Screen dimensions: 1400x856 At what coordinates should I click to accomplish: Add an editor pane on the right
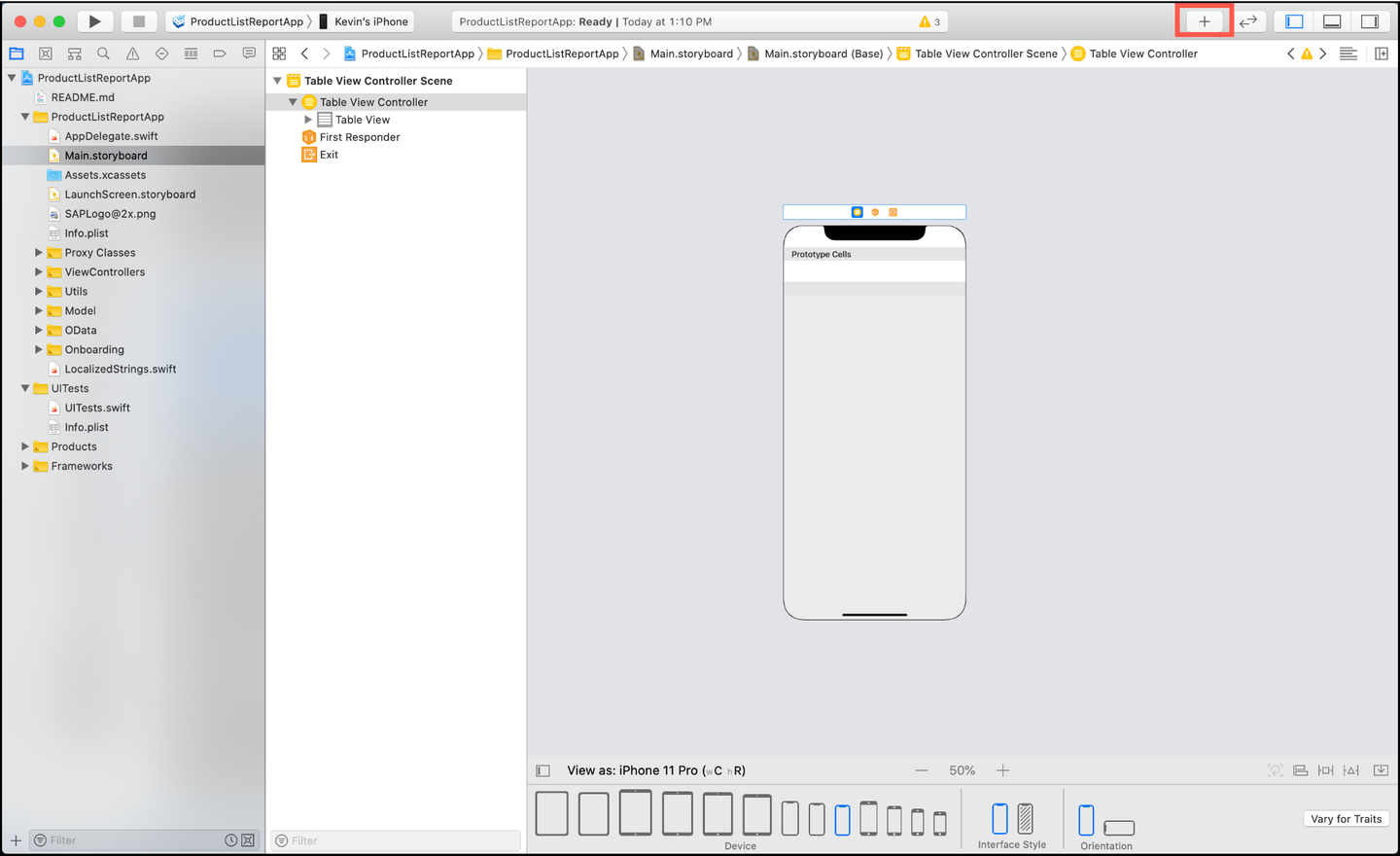(x=1382, y=53)
